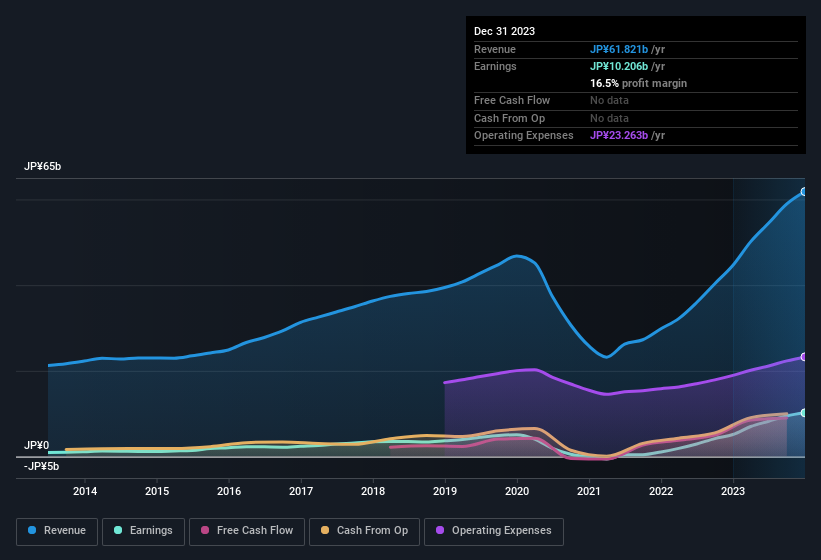Click the orange Cash From Op legend dot
The width and height of the screenshot is (821, 560).
coord(326,531)
